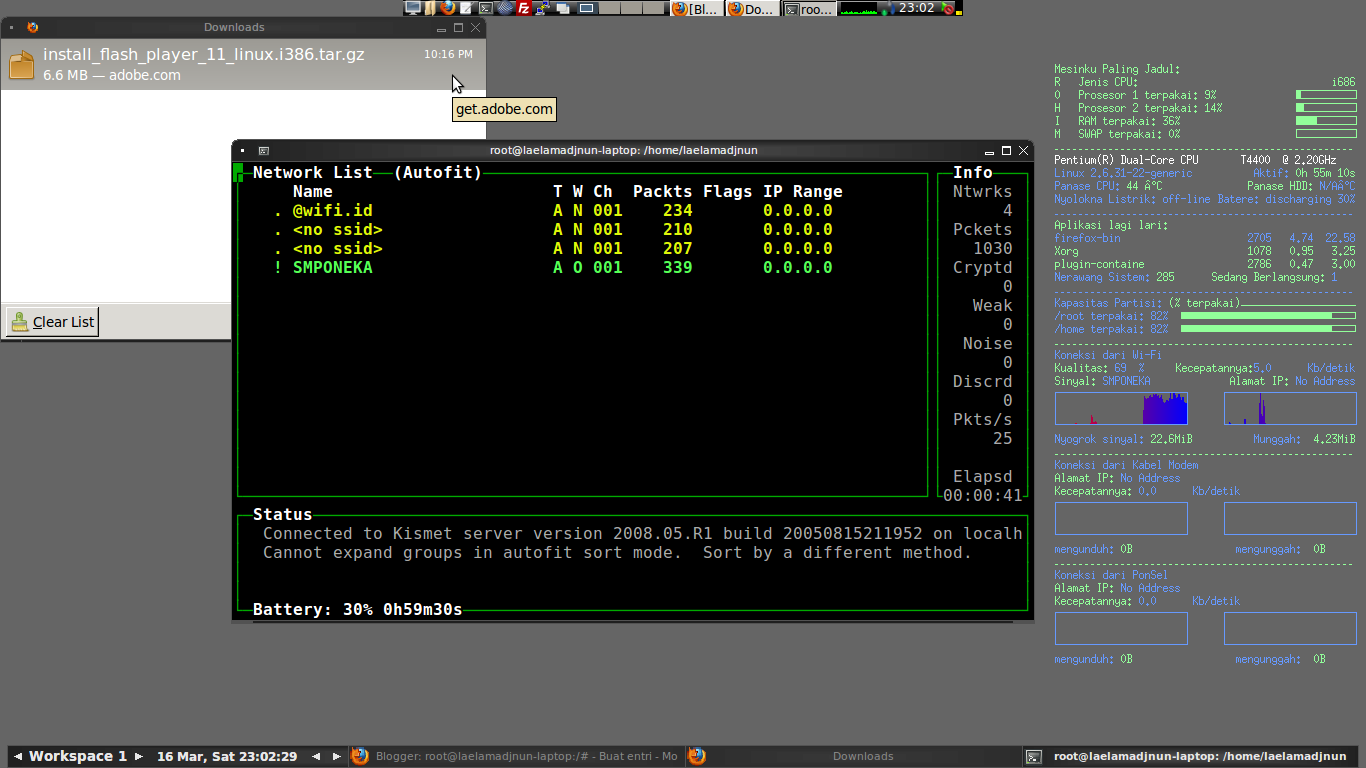This screenshot has height=768, width=1366.
Task: Switch to the Blogger task in top panel
Action: click(696, 8)
